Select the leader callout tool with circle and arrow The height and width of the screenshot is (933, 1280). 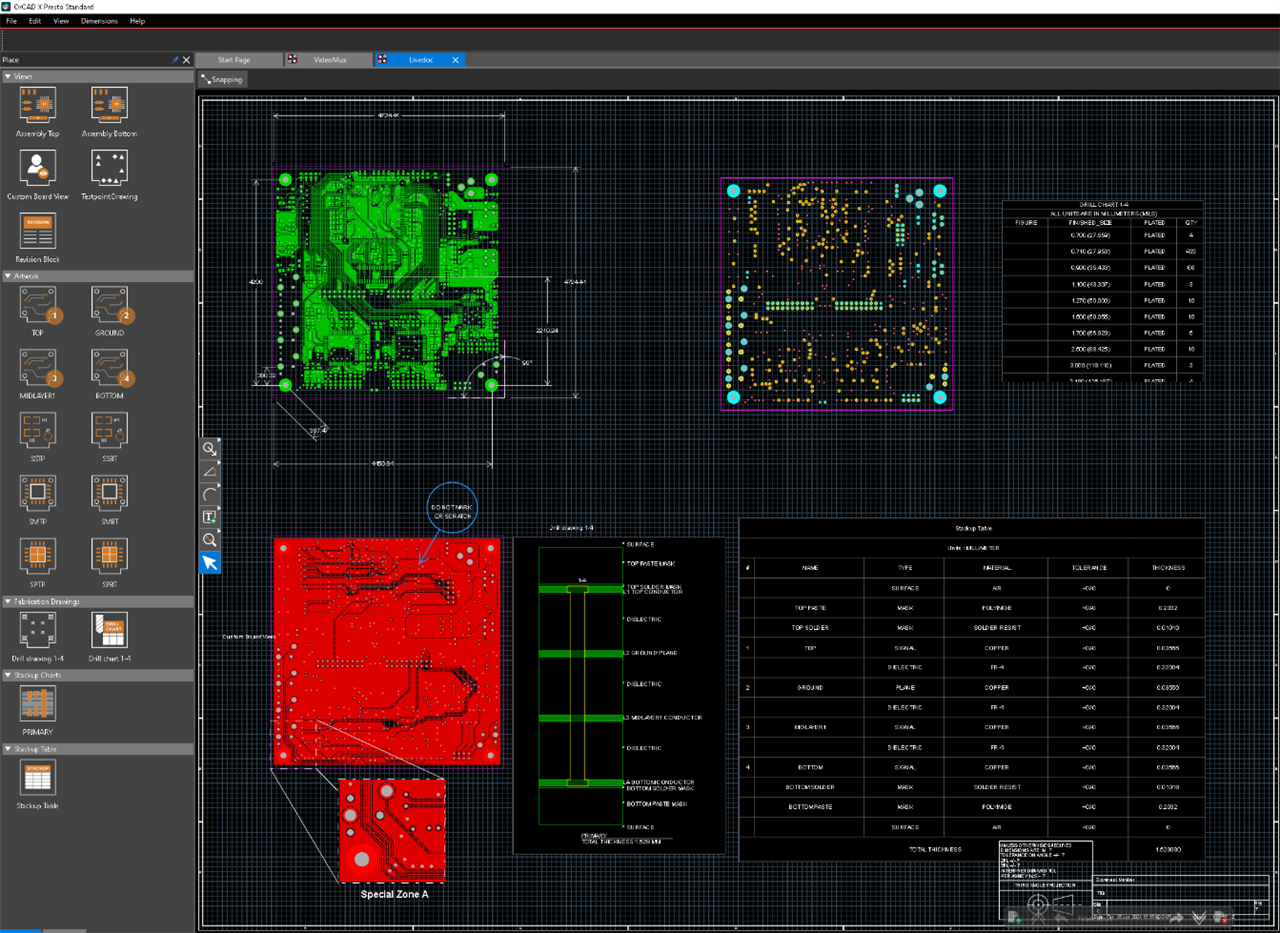coord(210,448)
